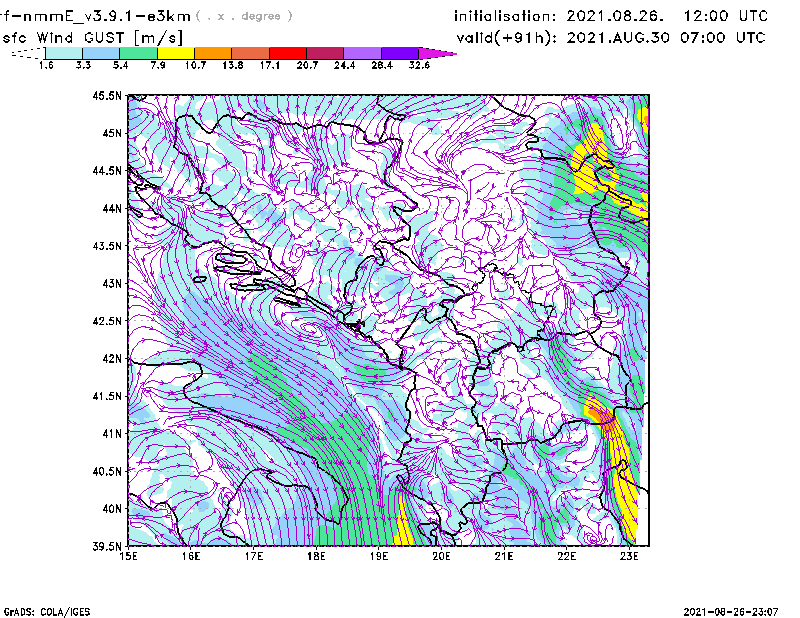Click the 45.5N latitude label
The width and height of the screenshot is (800, 618).
click(x=107, y=95)
